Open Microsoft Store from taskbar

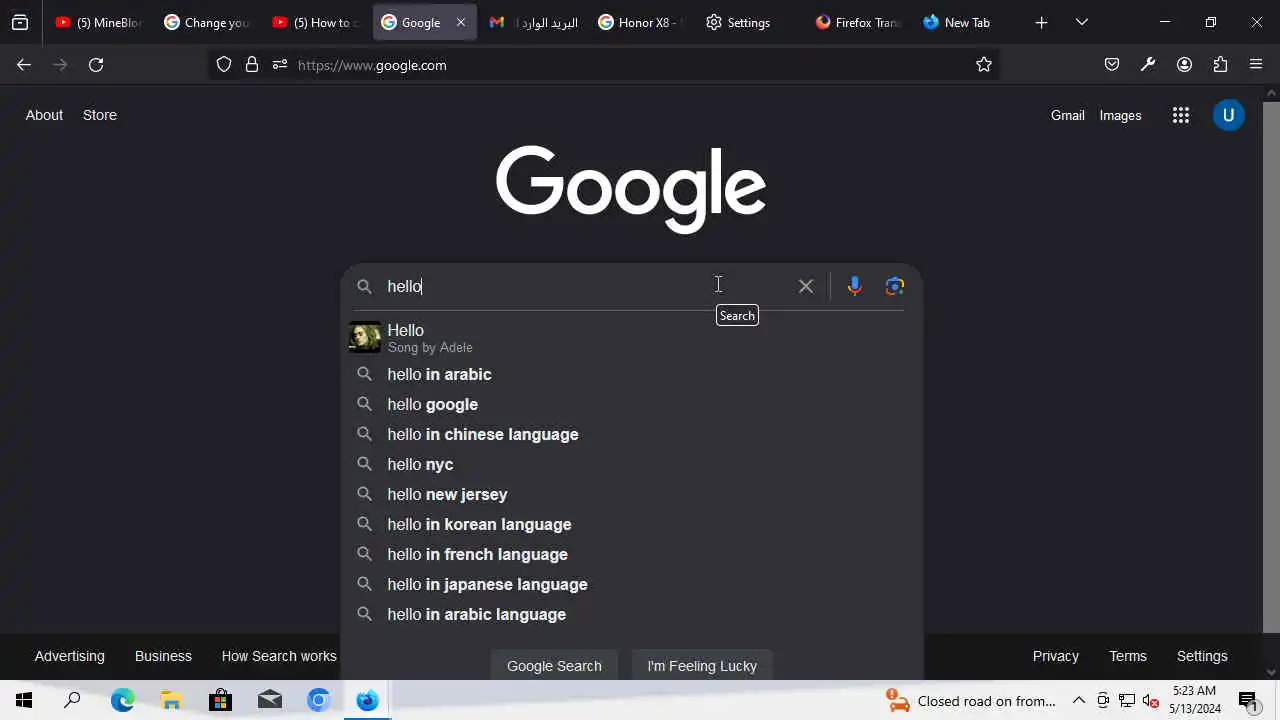(x=220, y=700)
